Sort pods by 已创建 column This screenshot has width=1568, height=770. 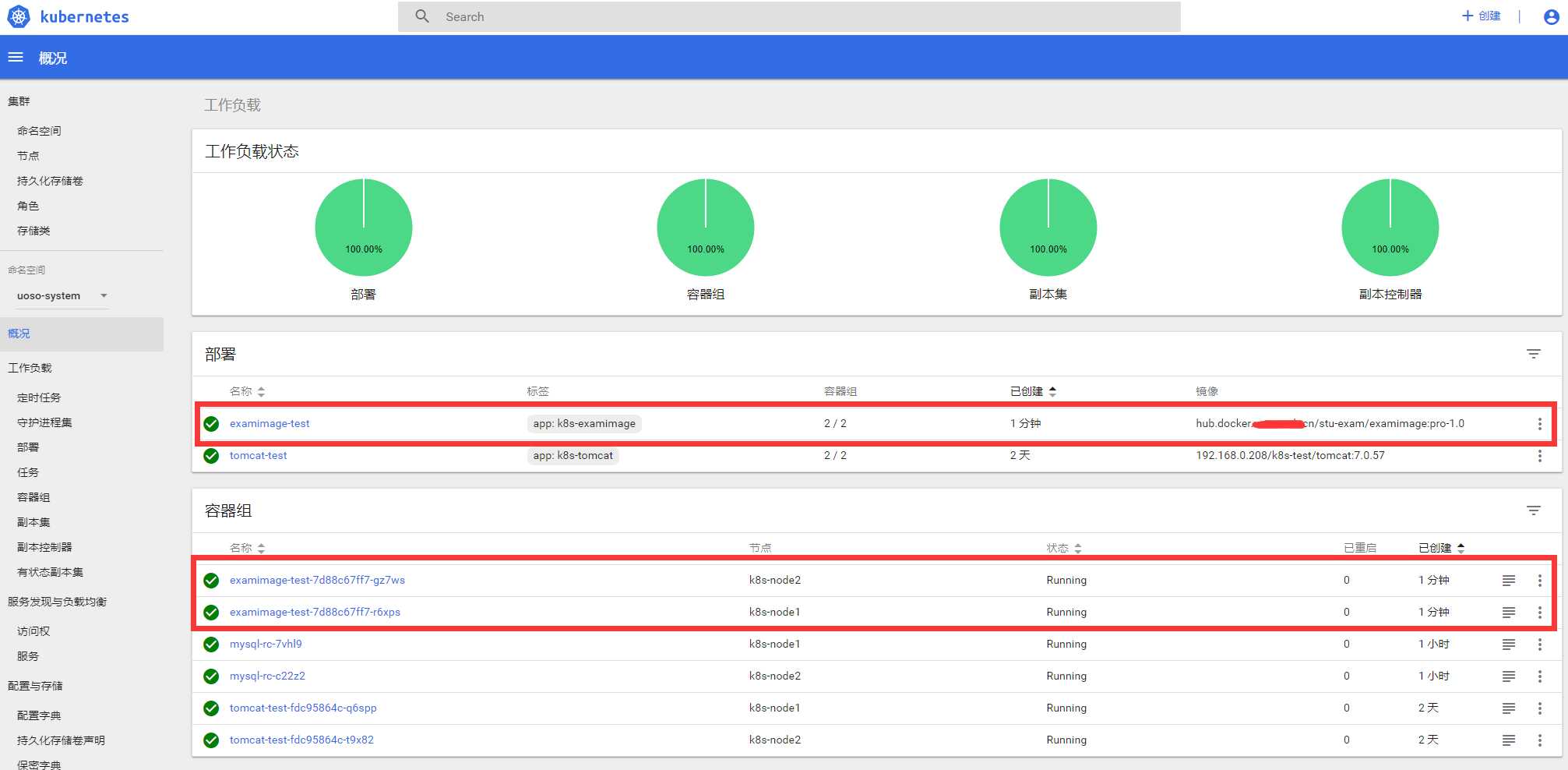tap(1441, 548)
